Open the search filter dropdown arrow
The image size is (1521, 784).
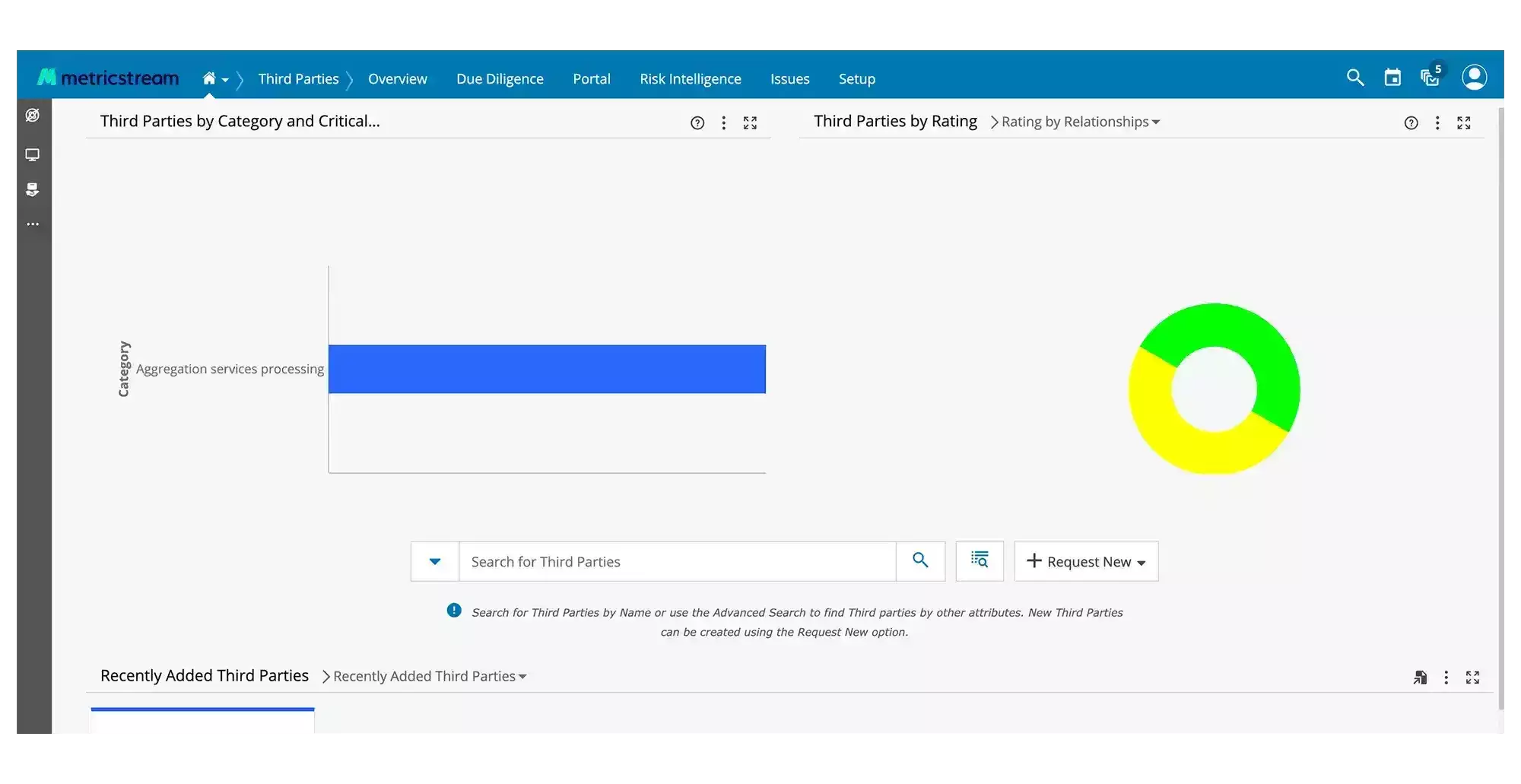[x=435, y=562]
